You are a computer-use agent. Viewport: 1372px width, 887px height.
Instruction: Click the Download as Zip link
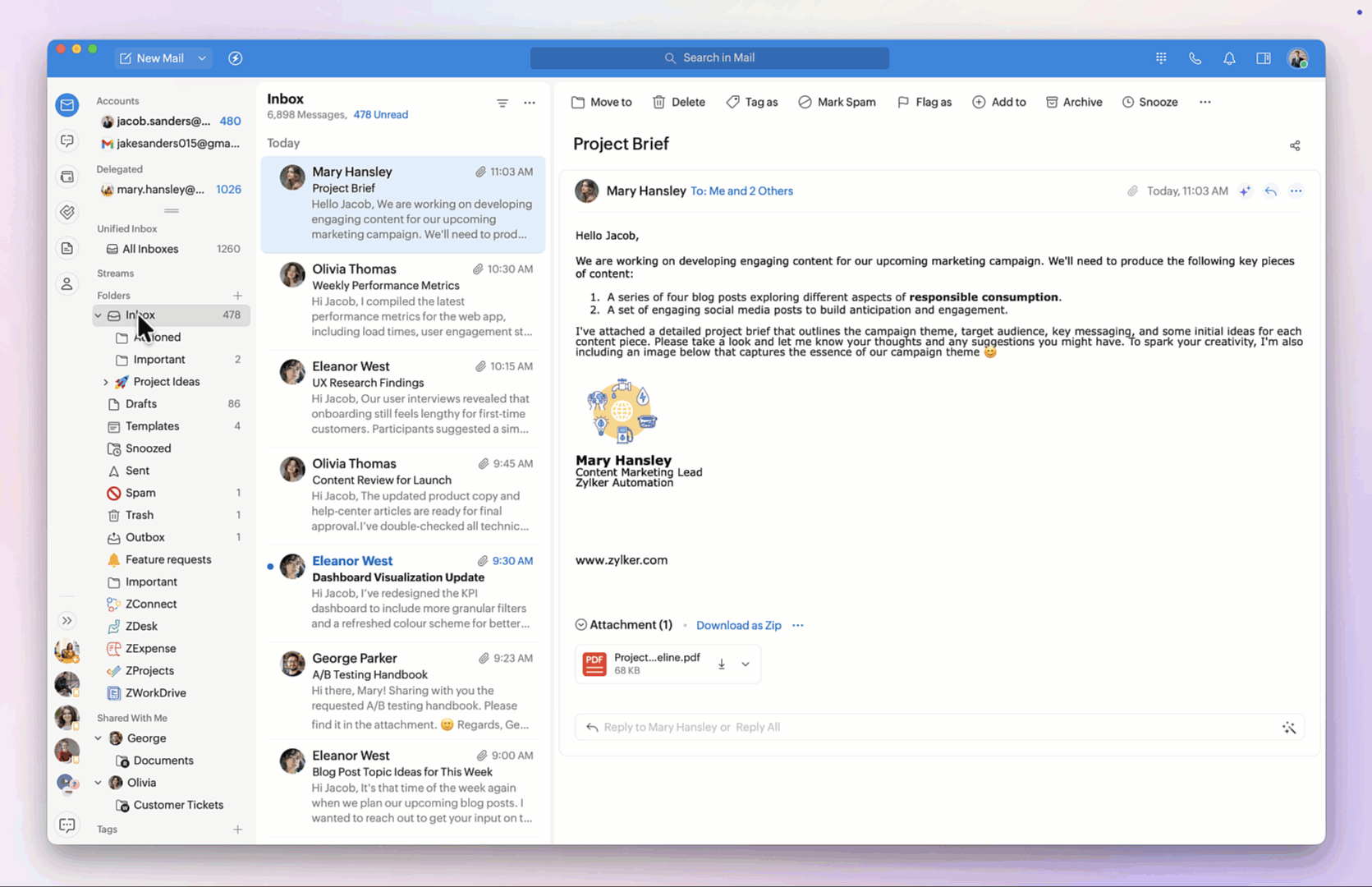(739, 626)
